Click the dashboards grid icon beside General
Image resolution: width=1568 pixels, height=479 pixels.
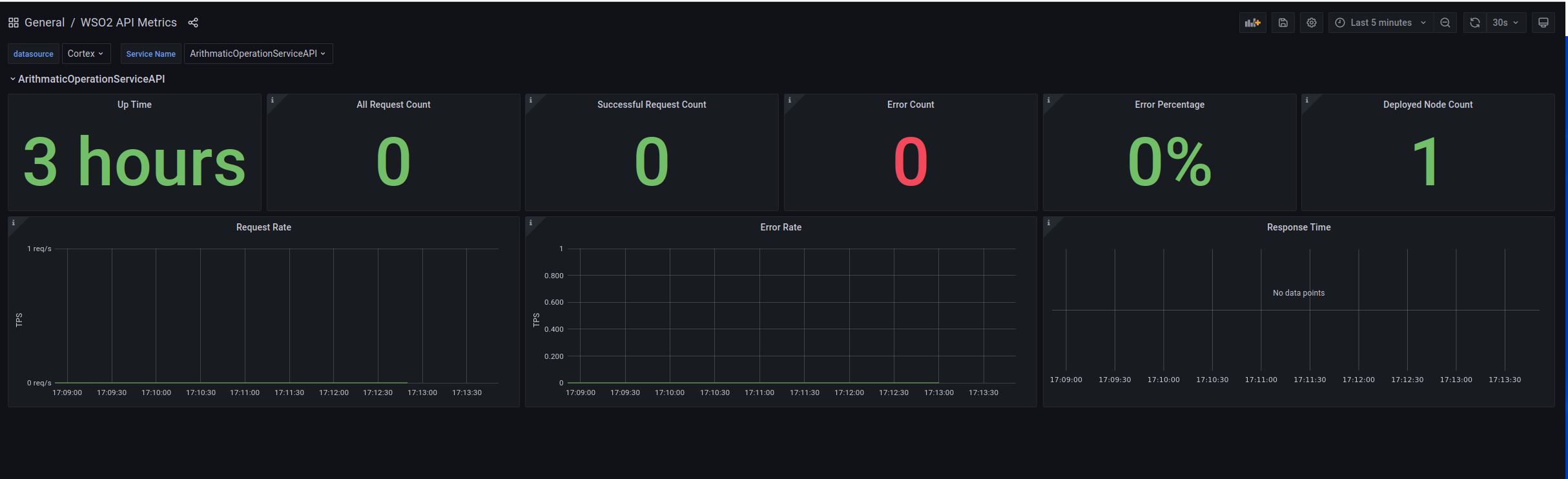[x=14, y=23]
